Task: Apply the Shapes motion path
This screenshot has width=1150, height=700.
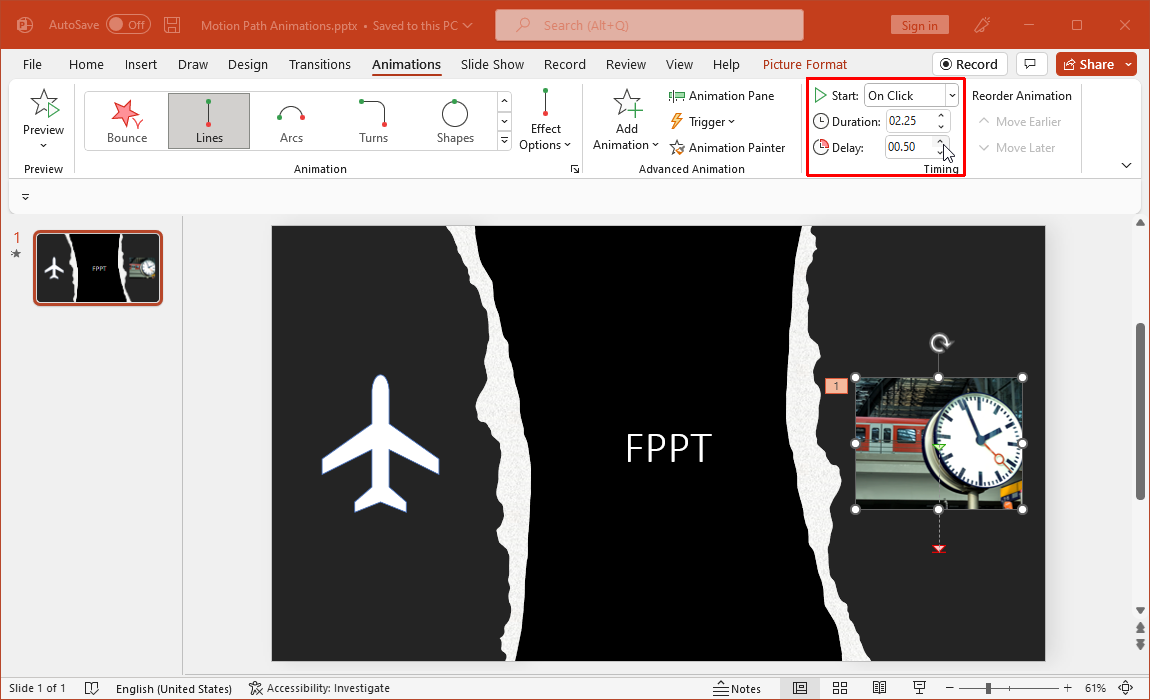Action: (x=455, y=121)
